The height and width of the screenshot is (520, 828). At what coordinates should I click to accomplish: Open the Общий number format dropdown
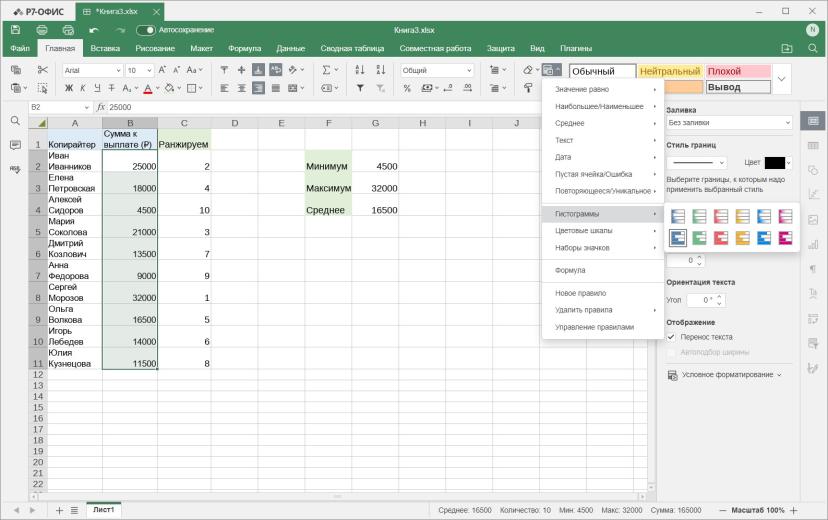coord(437,70)
